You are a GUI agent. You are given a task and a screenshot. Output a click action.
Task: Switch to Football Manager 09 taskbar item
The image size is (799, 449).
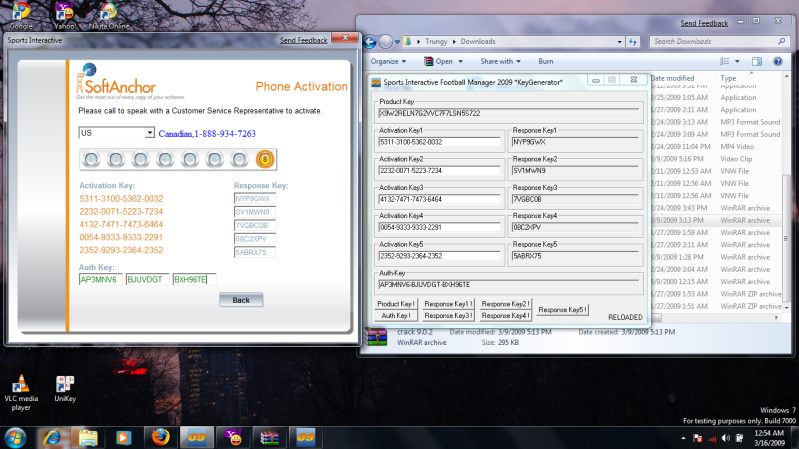coord(197,438)
